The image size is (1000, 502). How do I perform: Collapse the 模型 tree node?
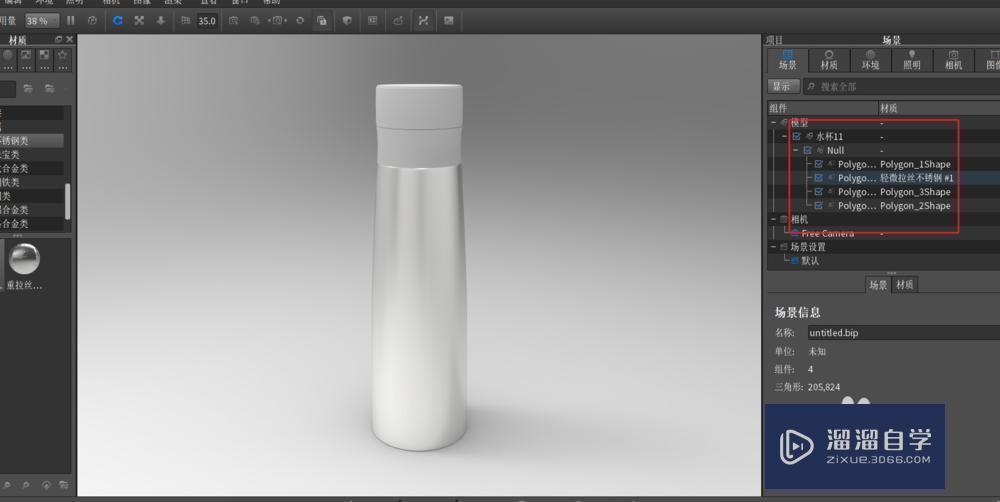click(x=774, y=122)
